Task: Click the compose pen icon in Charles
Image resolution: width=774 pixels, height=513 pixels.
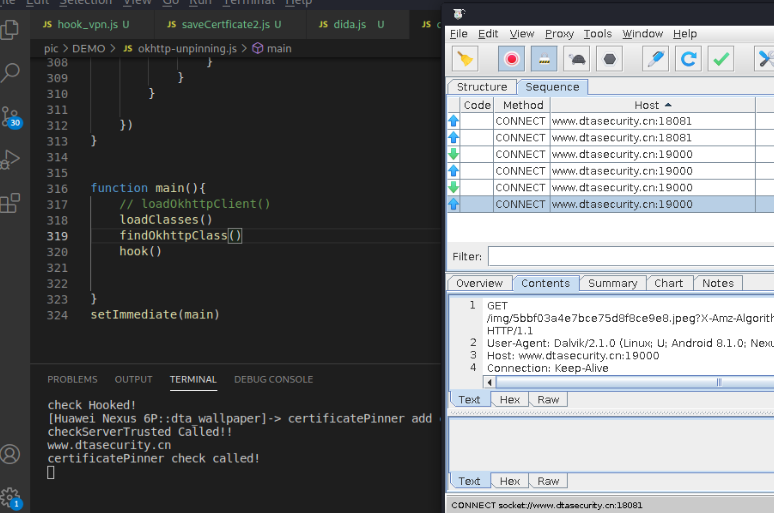Action: (x=656, y=59)
